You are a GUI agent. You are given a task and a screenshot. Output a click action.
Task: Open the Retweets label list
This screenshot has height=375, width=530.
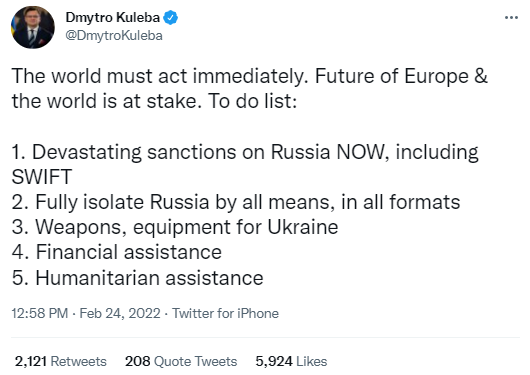pos(78,361)
